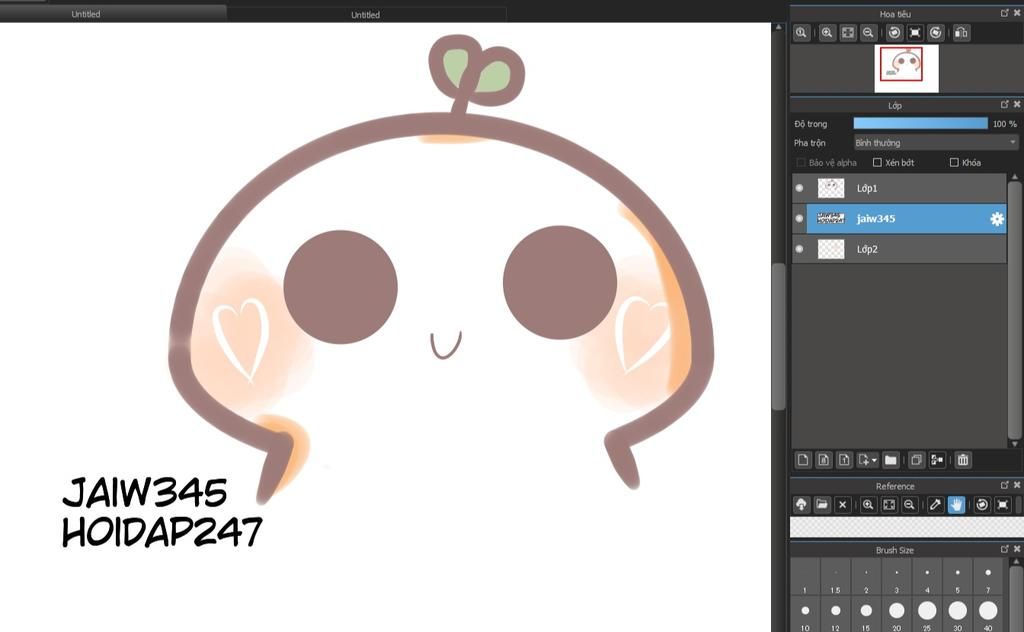Open cloud image in Reference panel
This screenshot has height=632, width=1024.
click(801, 505)
